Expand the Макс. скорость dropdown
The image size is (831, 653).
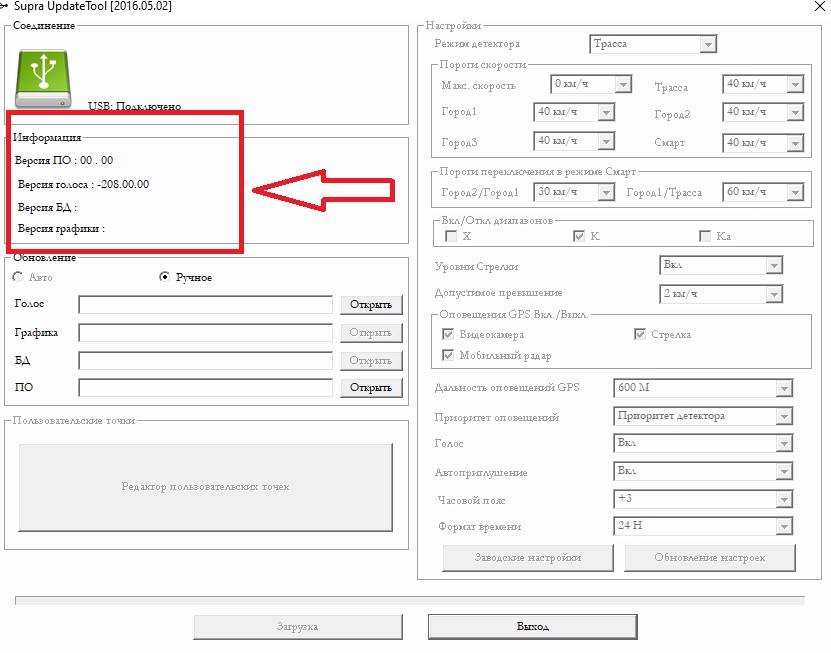(x=591, y=85)
